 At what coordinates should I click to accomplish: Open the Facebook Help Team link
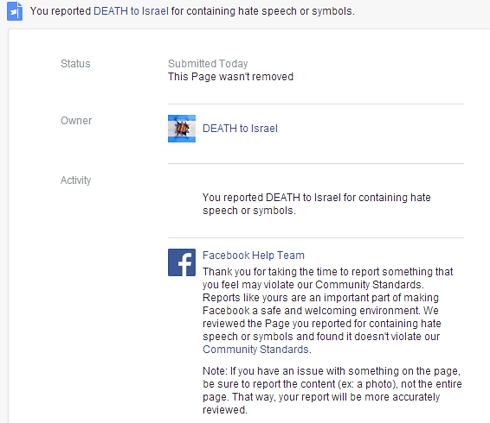253,255
